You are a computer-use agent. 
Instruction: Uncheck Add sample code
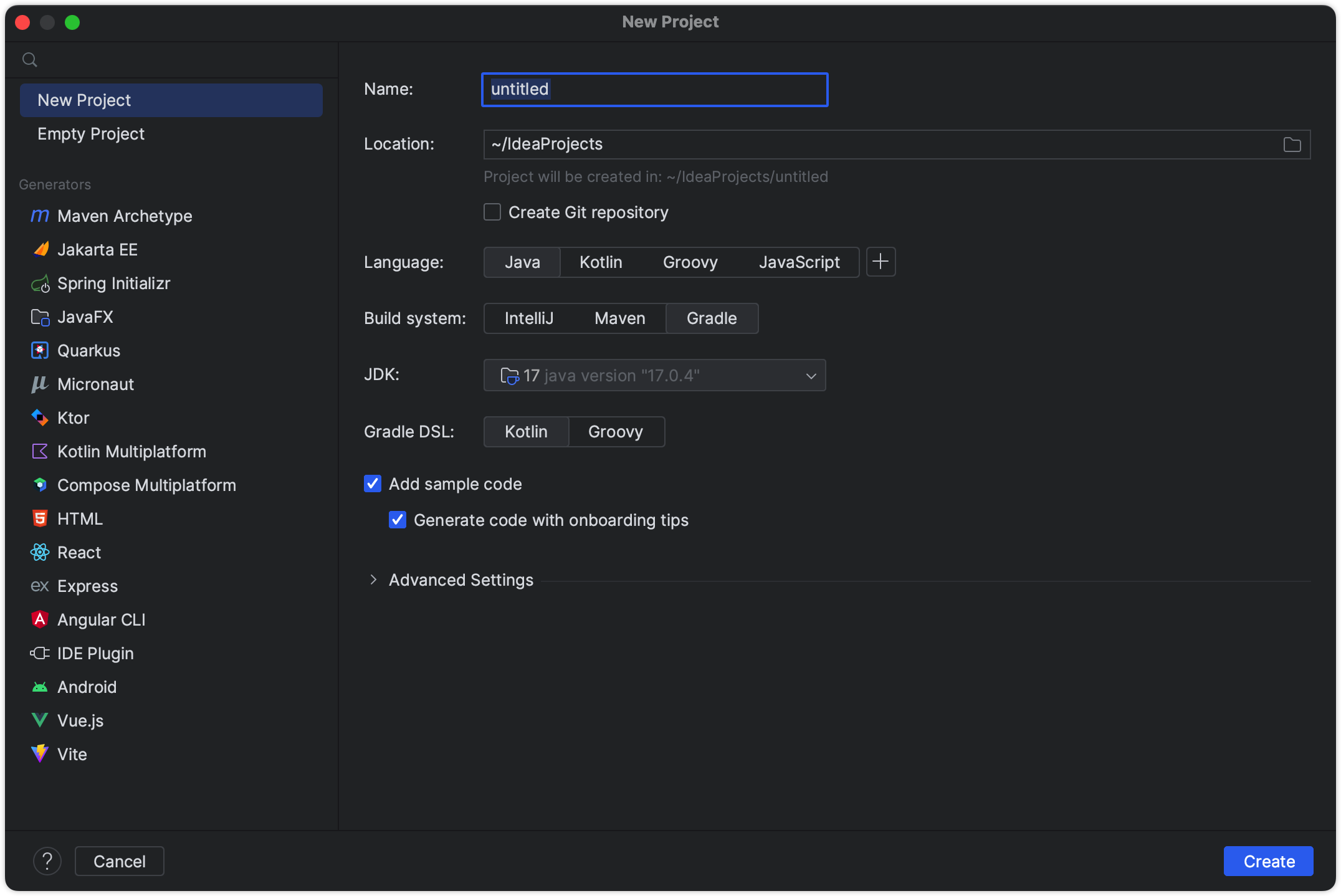point(373,484)
